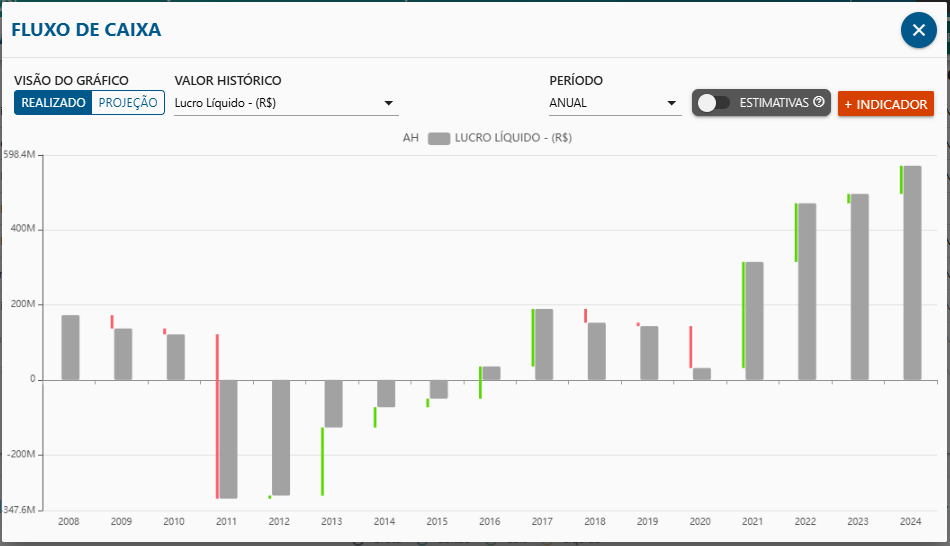Image resolution: width=950 pixels, height=546 pixels.
Task: Click the green AH marker for 2021
Action: pos(743,314)
